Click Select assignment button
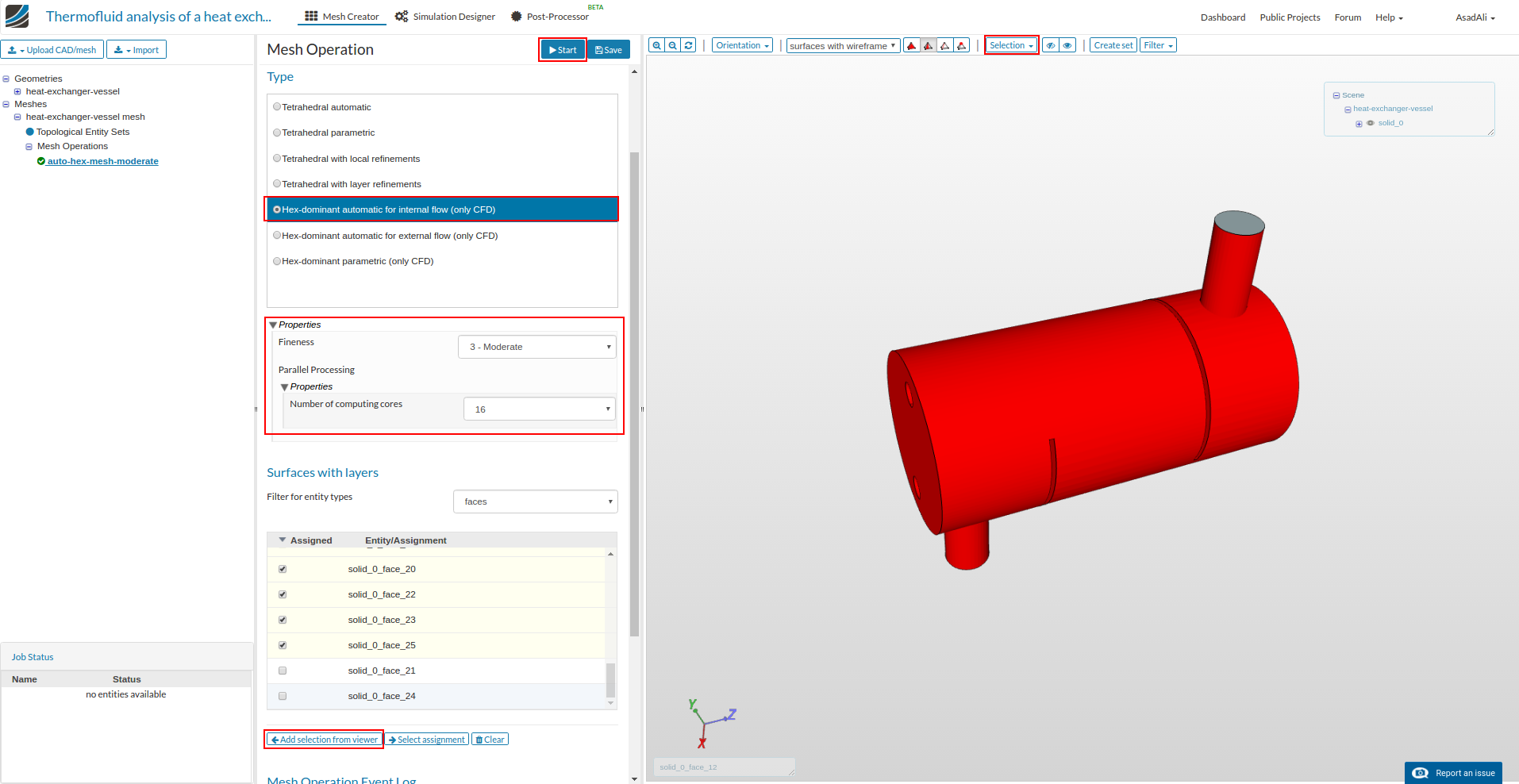Image resolution: width=1519 pixels, height=784 pixels. pyautogui.click(x=427, y=740)
